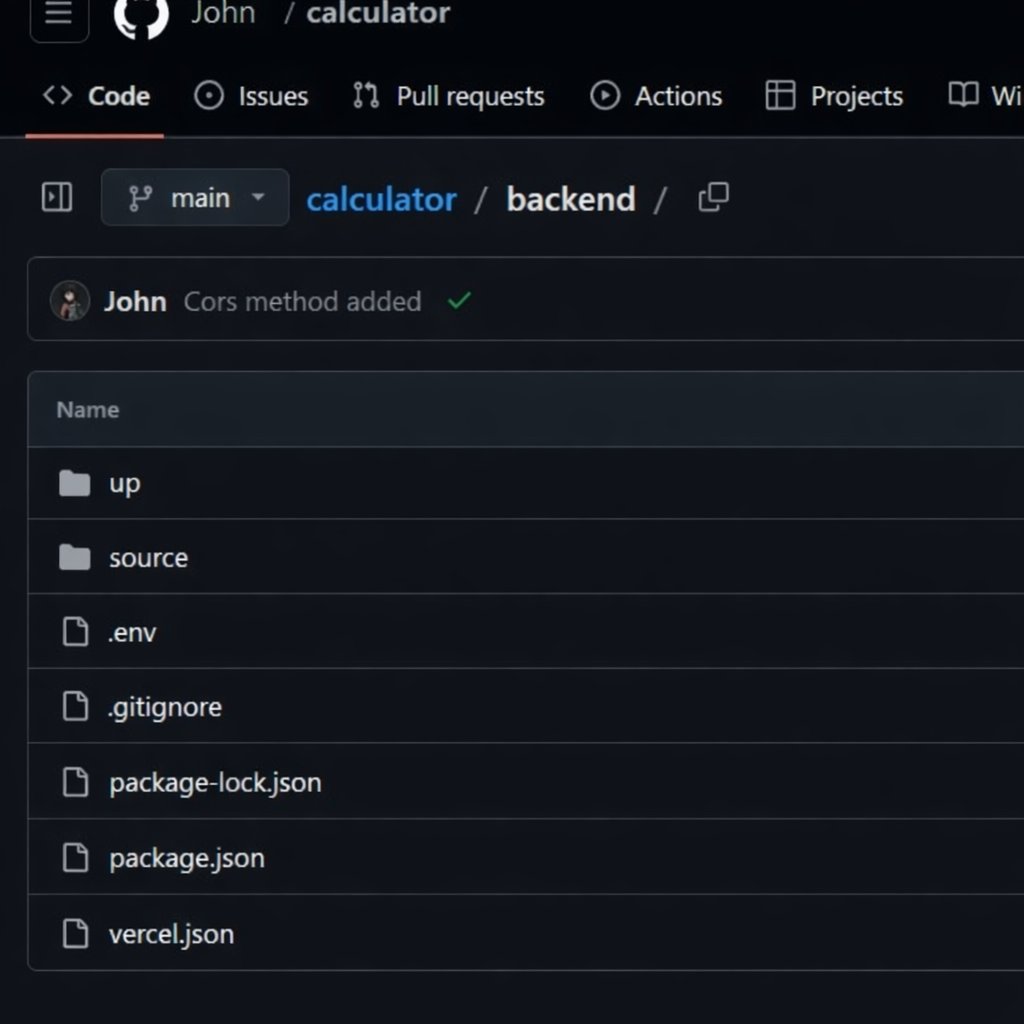Image resolution: width=1024 pixels, height=1024 pixels.
Task: Open the .env file
Action: [x=132, y=632]
